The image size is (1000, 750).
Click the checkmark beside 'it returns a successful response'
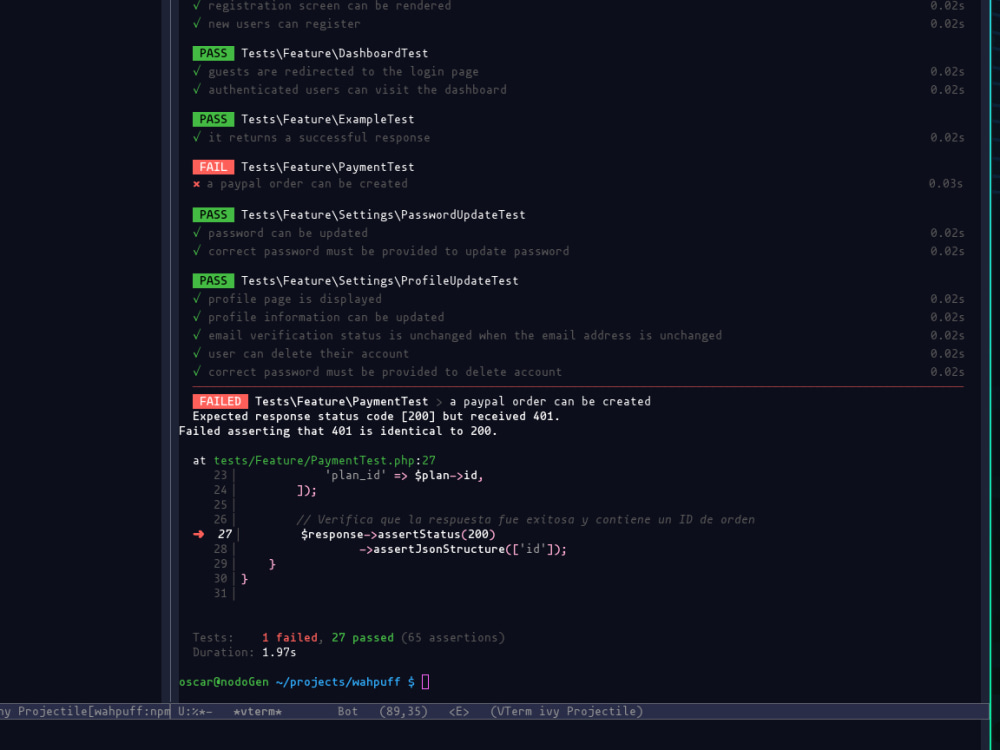pos(197,137)
